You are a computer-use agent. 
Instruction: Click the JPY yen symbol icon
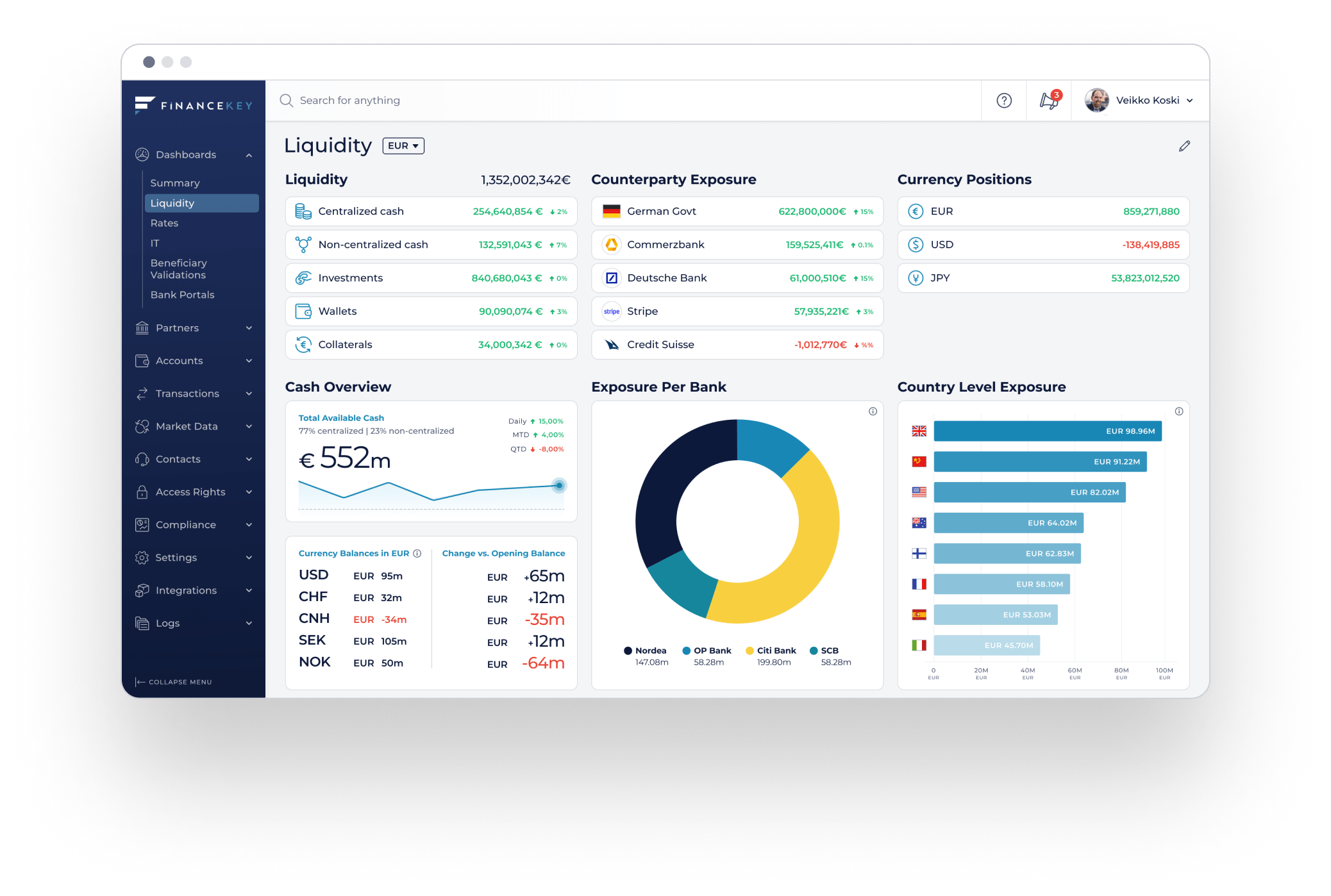pyautogui.click(x=916, y=278)
